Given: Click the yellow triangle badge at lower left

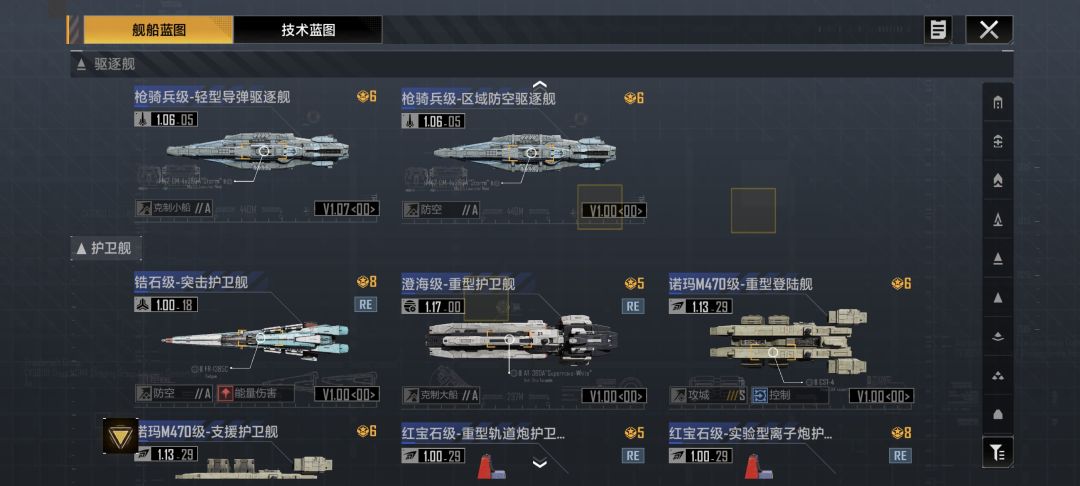Looking at the screenshot, I should point(121,436).
